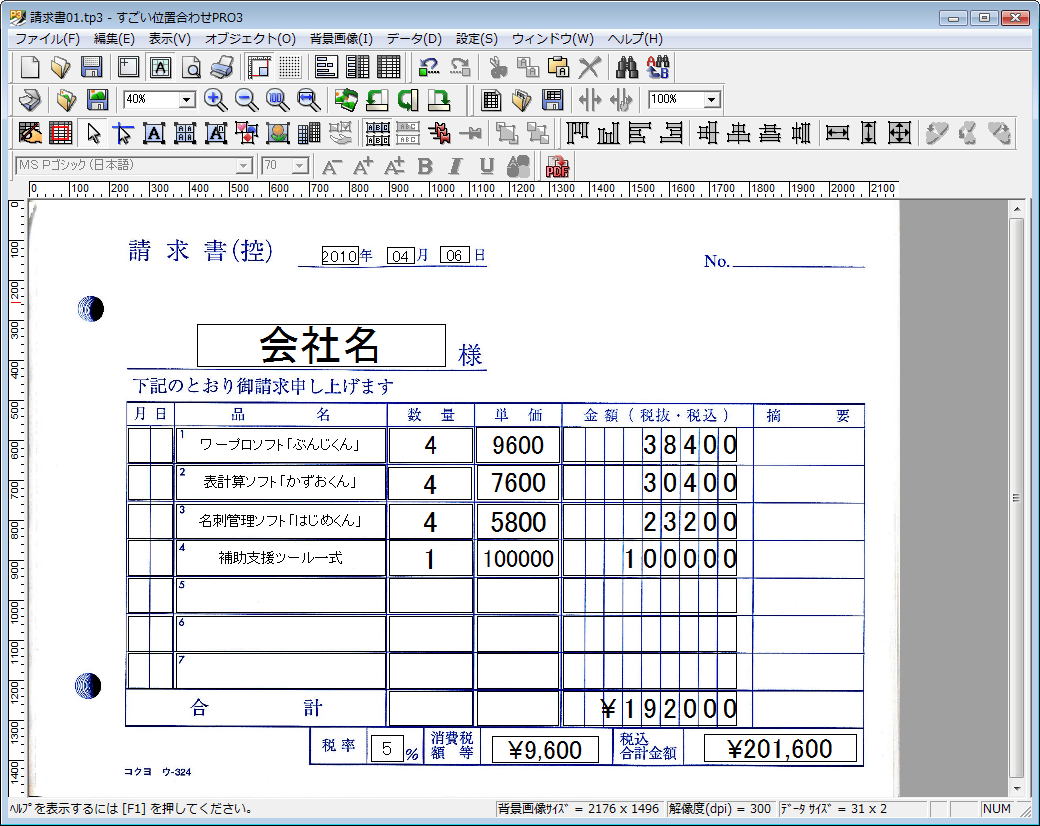Viewport: 1040px width, 826px height.
Task: Open the オブジェクト(O) menu
Action: click(250, 39)
